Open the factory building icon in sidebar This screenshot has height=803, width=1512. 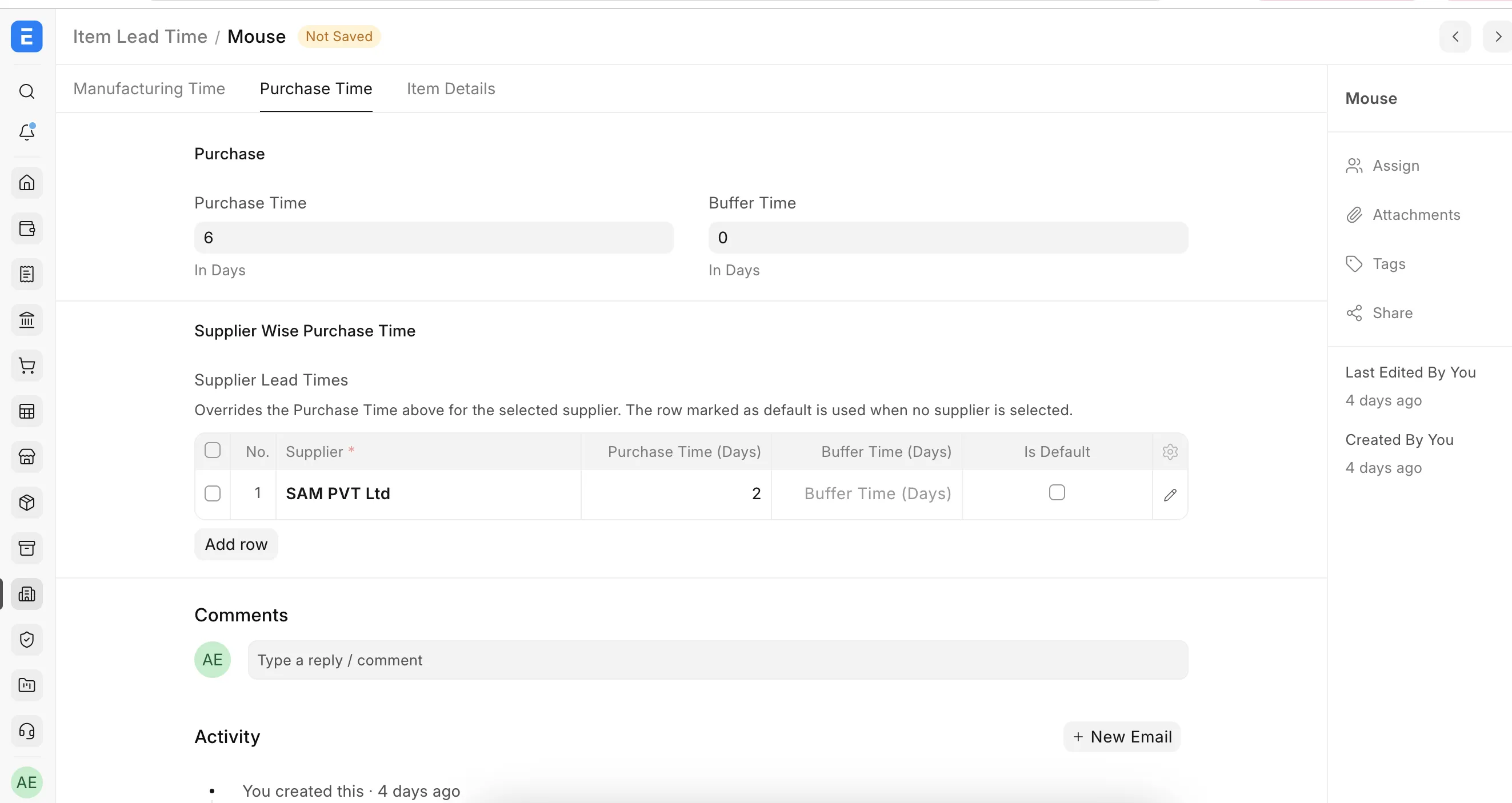coord(27,594)
